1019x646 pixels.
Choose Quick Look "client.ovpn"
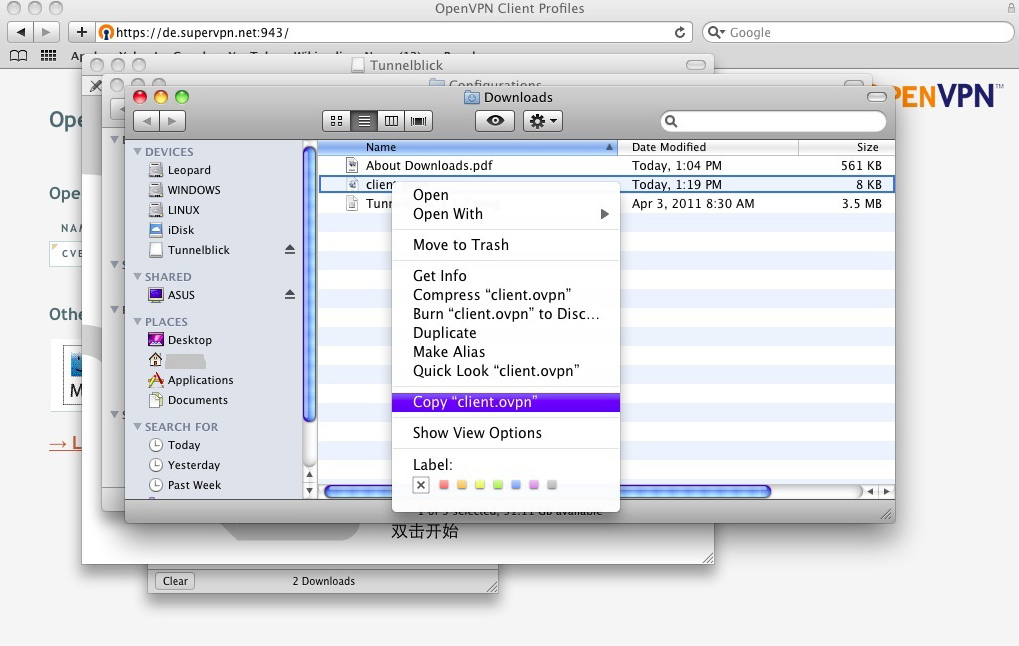(506, 371)
